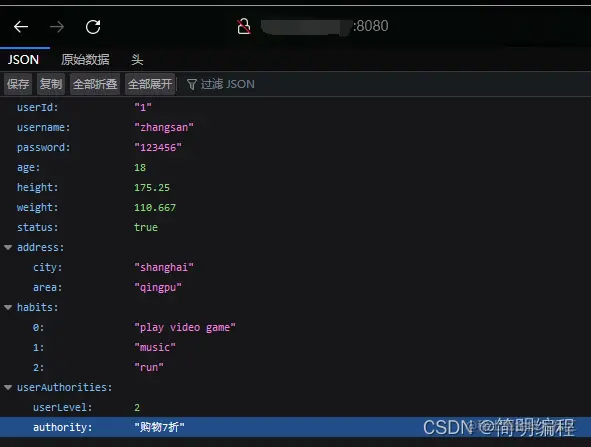591x447 pixels.
Task: Collapse the userAuthorities node triangle
Action: pyautogui.click(x=8, y=387)
